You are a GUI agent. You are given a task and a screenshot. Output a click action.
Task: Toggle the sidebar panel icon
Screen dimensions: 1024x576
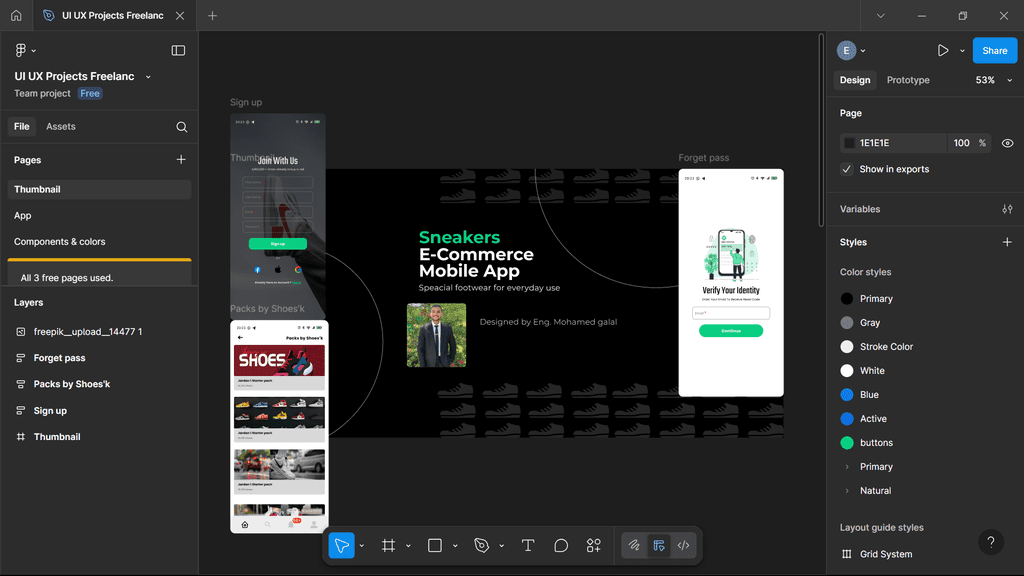point(178,50)
